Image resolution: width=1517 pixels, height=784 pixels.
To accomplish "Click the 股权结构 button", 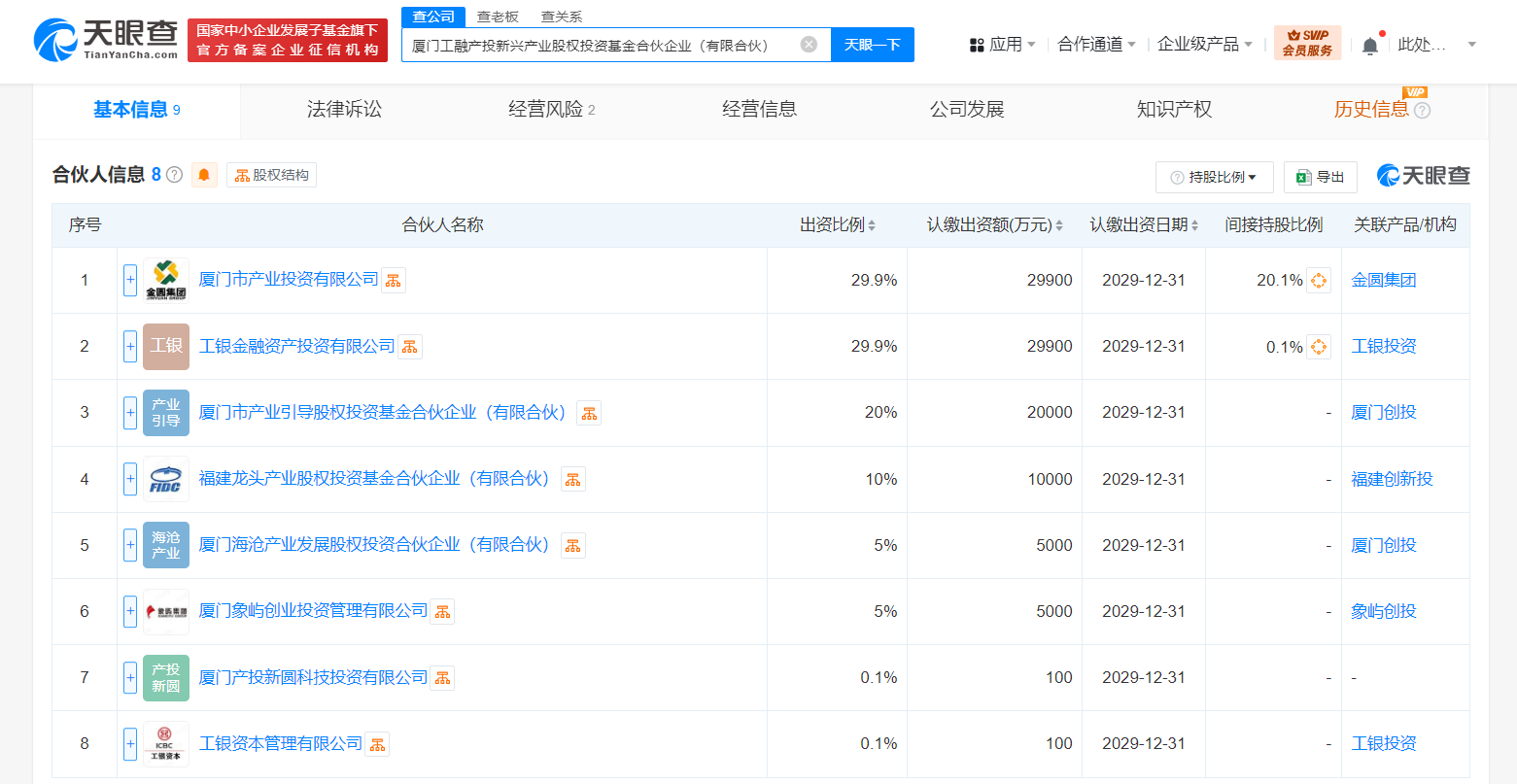I will [271, 175].
